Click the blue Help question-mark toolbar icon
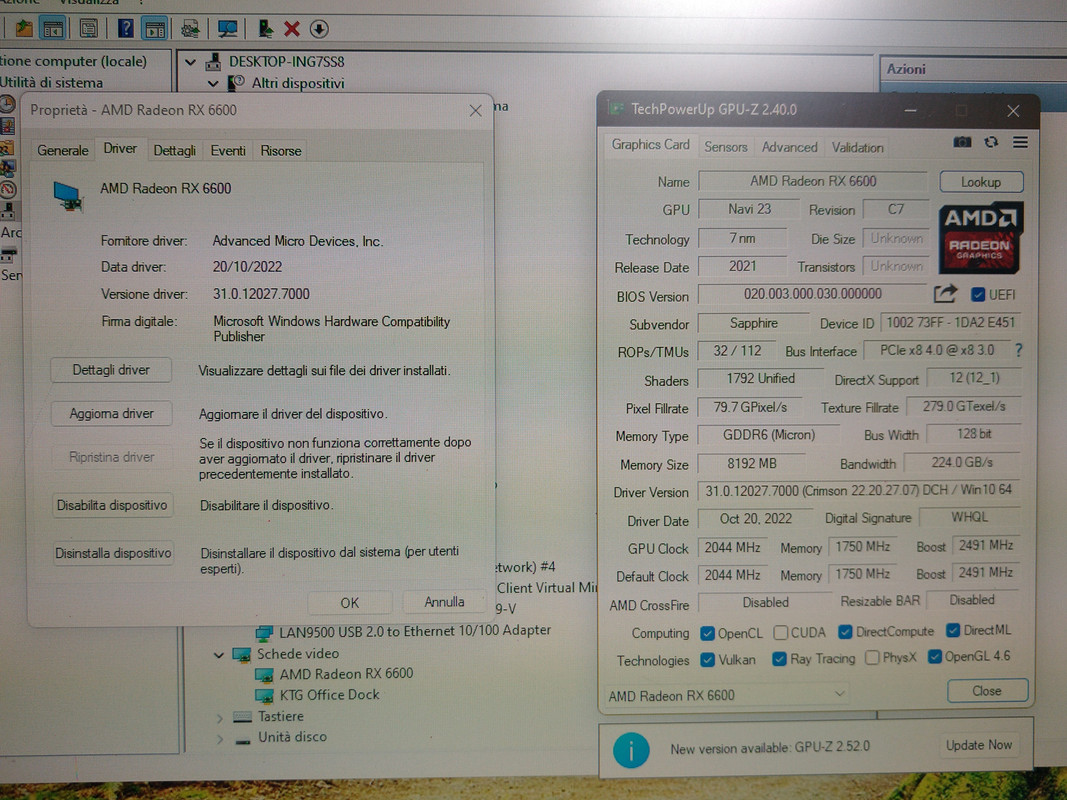This screenshot has width=1067, height=800. (x=126, y=29)
